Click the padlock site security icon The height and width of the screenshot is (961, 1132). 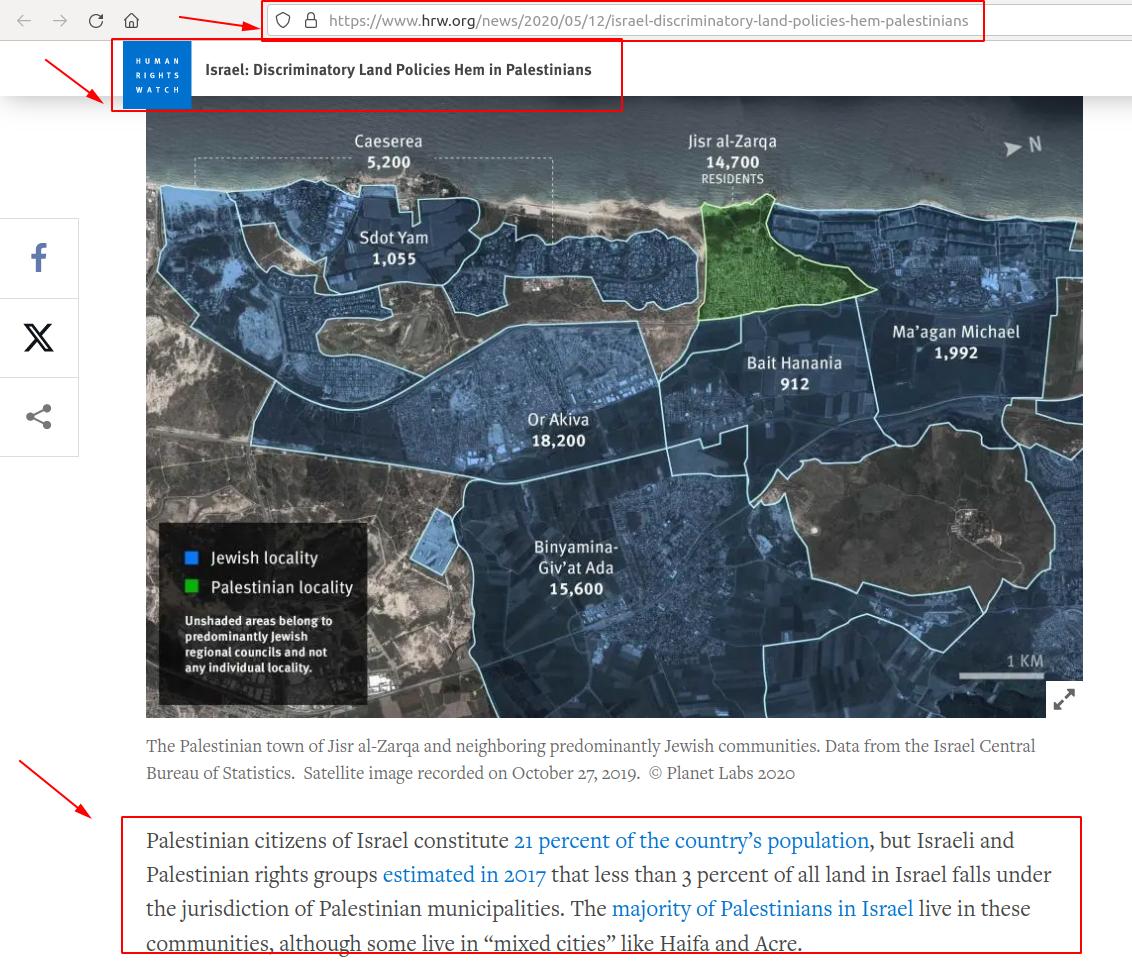pyautogui.click(x=310, y=20)
